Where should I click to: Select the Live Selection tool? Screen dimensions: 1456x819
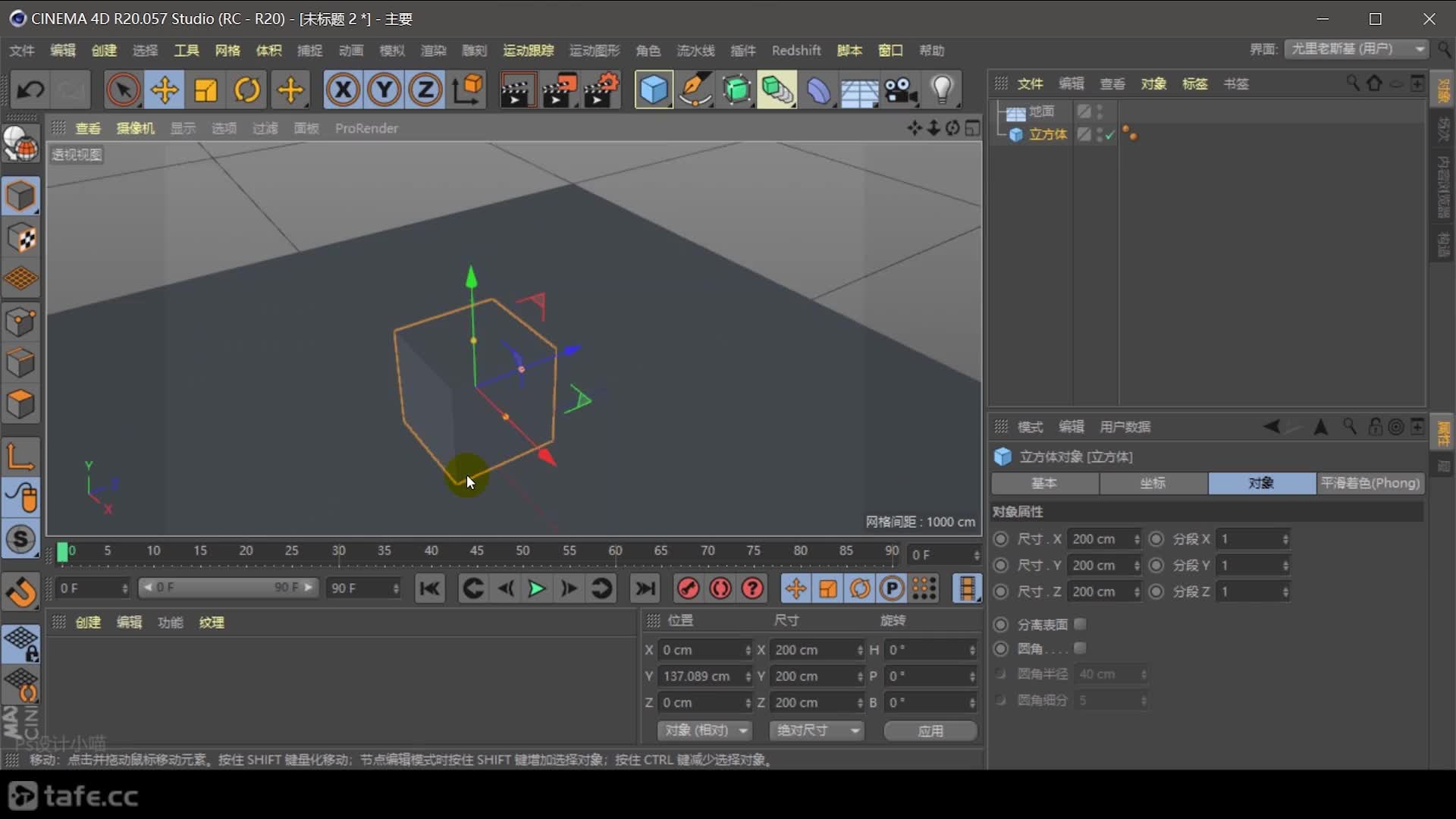[x=123, y=90]
